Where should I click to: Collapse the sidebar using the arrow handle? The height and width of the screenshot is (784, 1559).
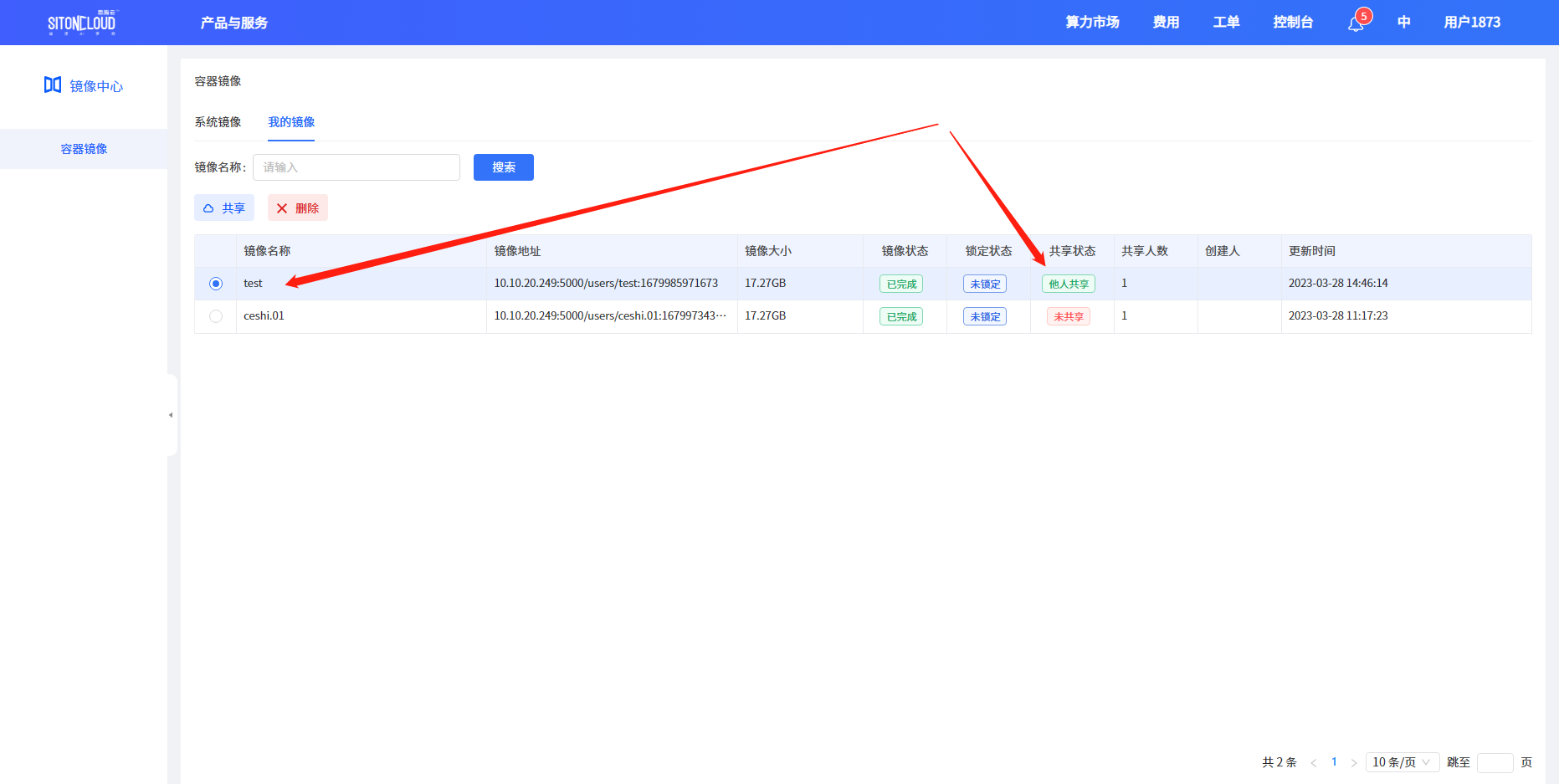[x=171, y=415]
